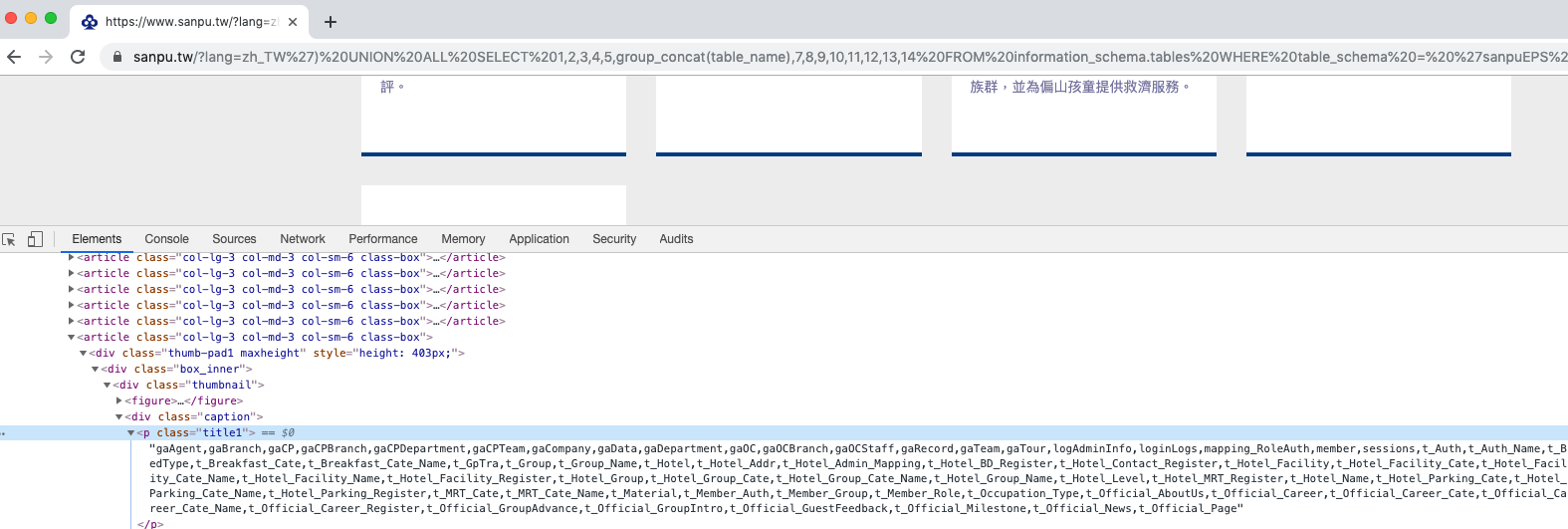Screen dimensions: 1568x529
Task: Click the closing </p> tag line
Action: [150, 524]
